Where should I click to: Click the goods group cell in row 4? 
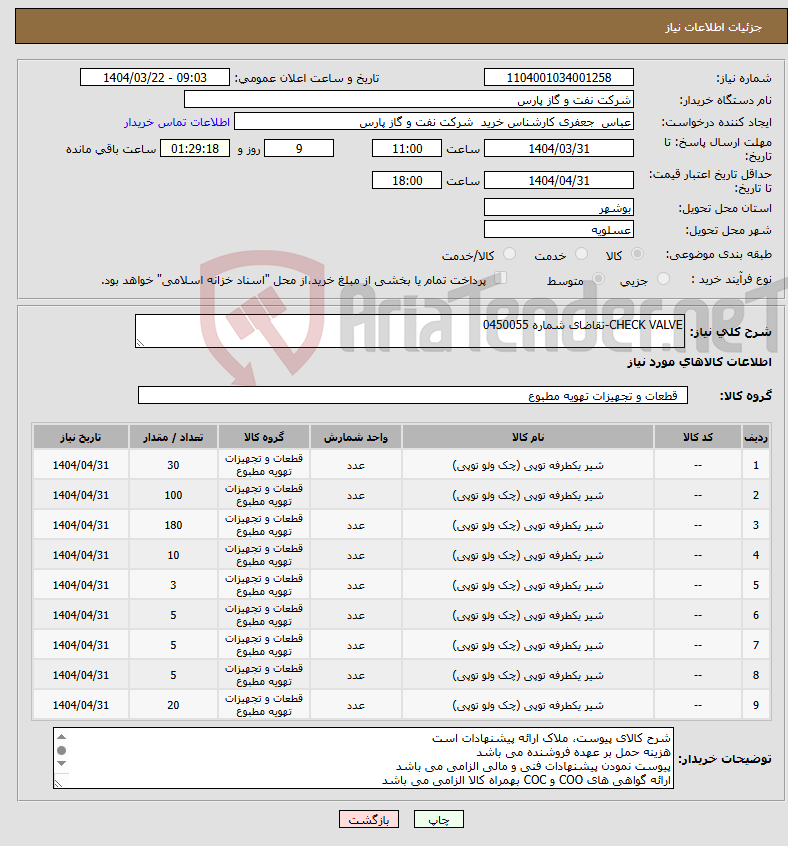click(x=264, y=555)
